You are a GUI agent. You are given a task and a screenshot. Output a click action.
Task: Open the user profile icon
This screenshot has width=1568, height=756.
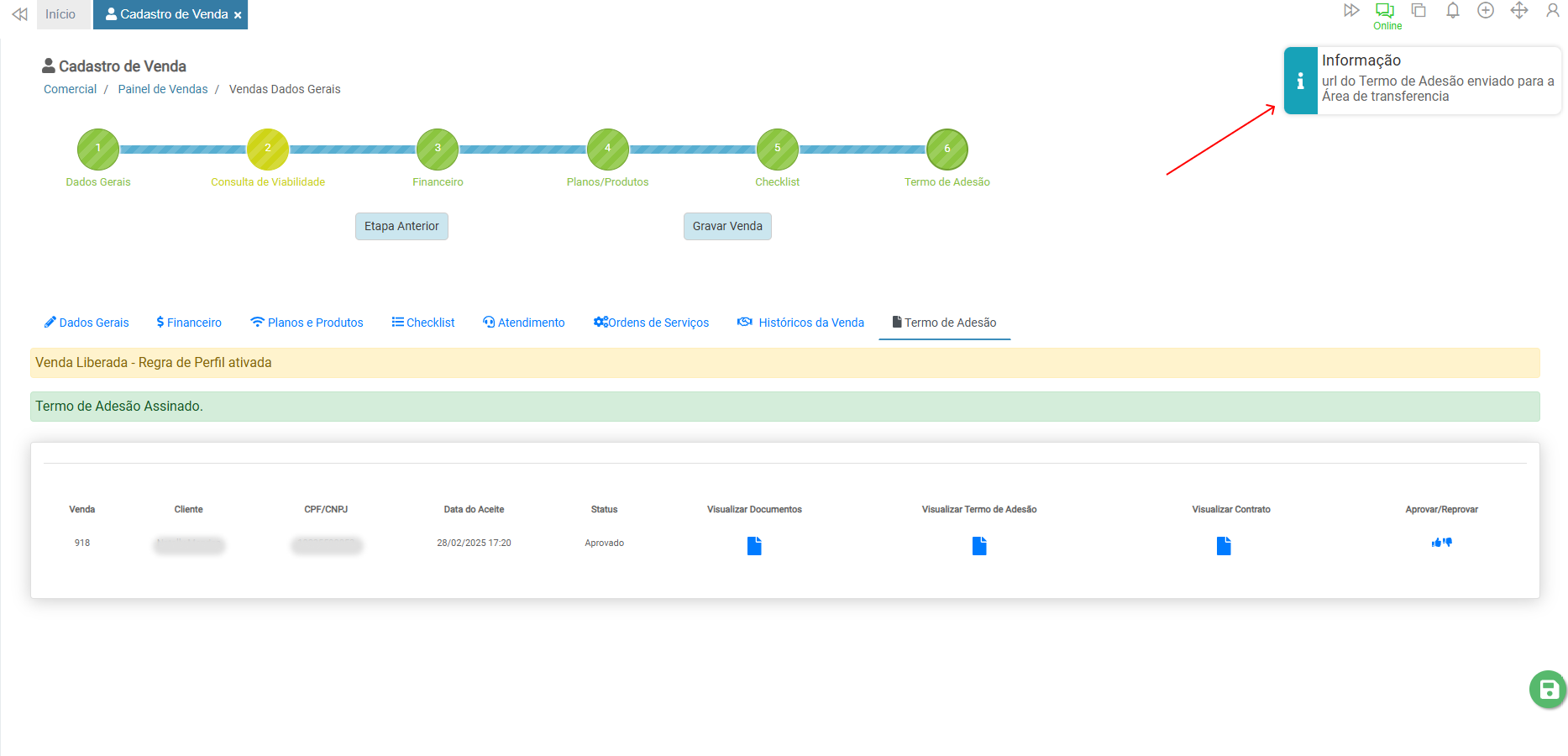pos(1552,11)
